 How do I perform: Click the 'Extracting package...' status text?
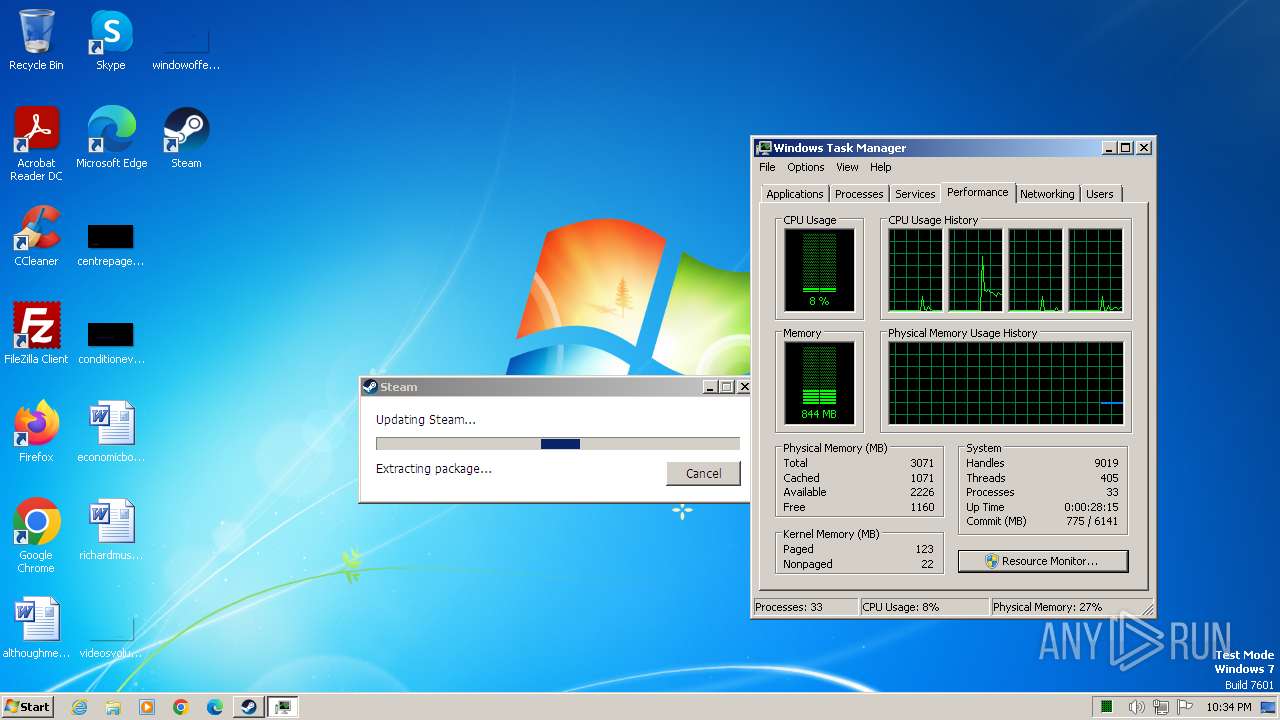coord(434,468)
